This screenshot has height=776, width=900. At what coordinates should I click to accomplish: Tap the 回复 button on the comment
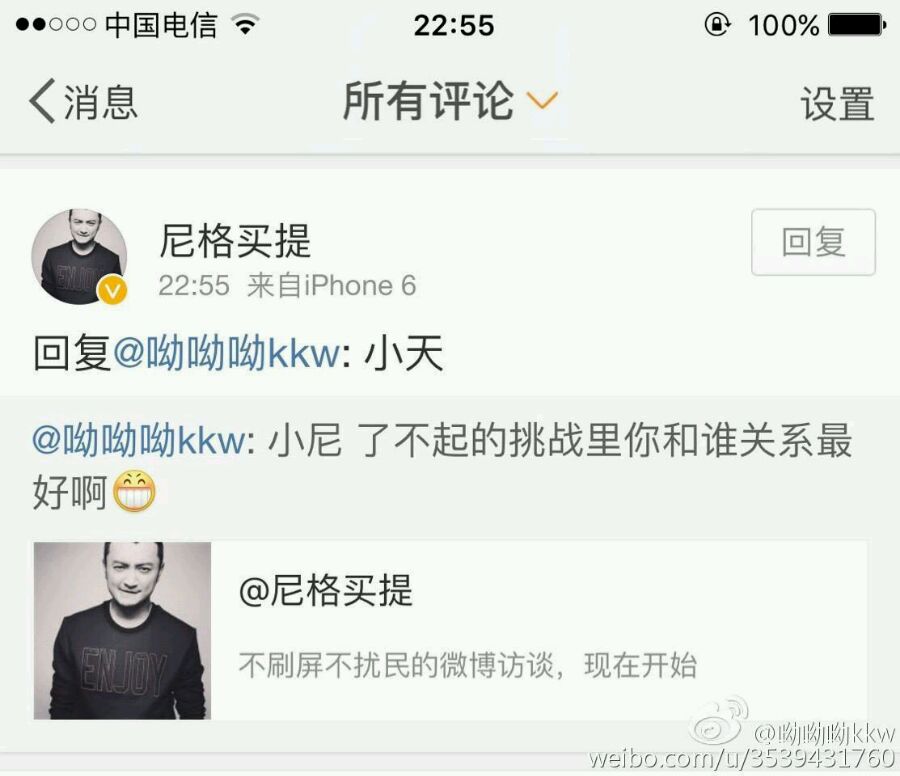pos(813,242)
